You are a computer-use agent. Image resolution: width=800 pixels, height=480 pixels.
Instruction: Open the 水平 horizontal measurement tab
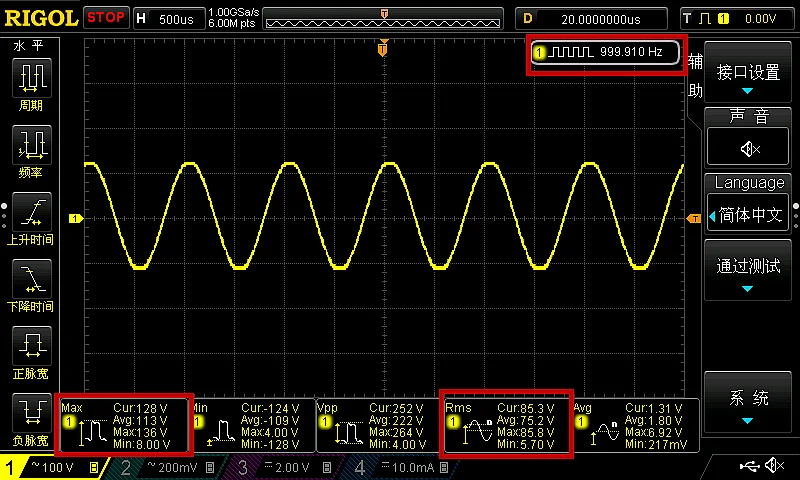pyautogui.click(x=29, y=46)
